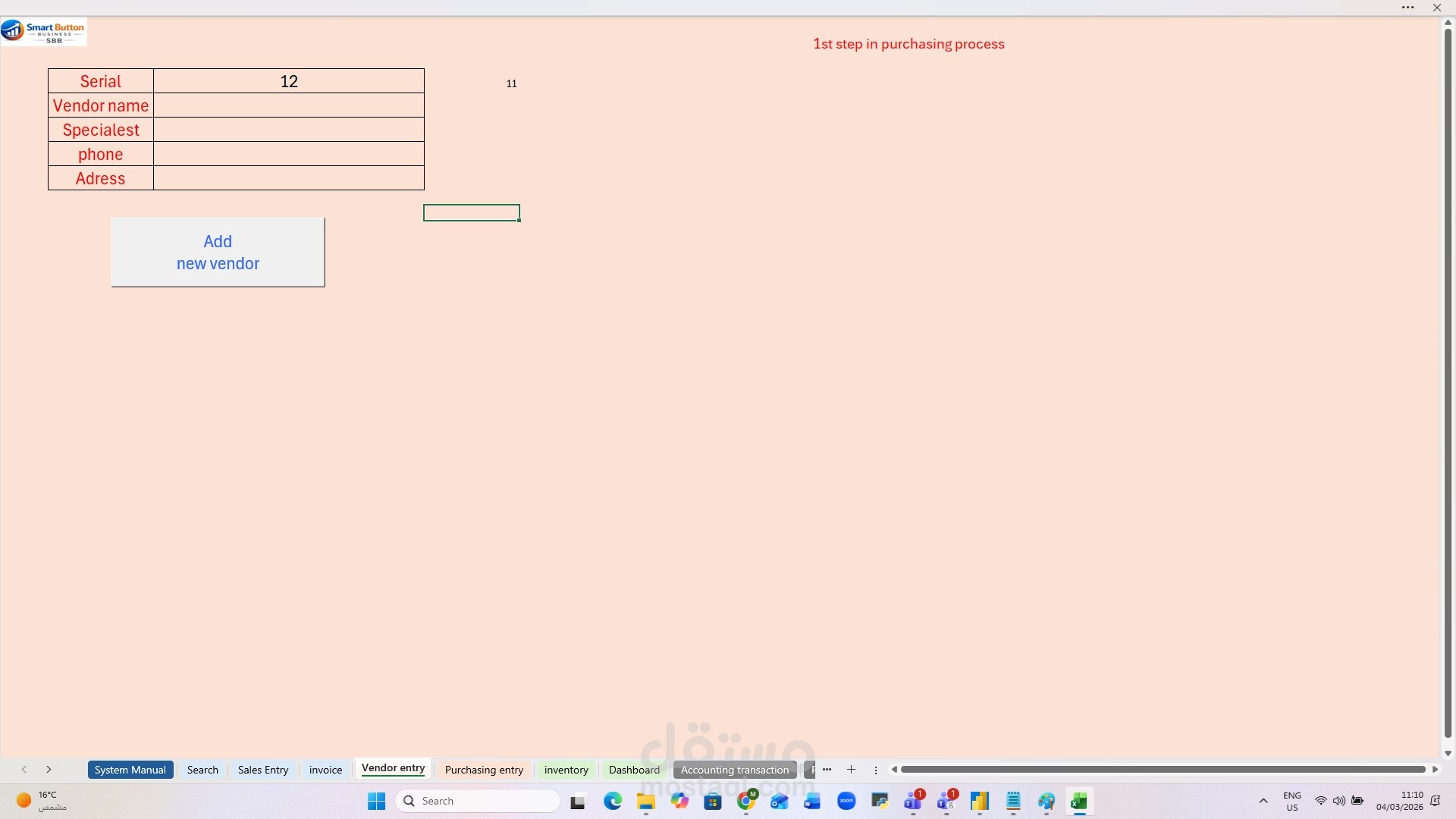The height and width of the screenshot is (819, 1456).
Task: Switch to the Dashboard sheet tab
Action: click(634, 770)
